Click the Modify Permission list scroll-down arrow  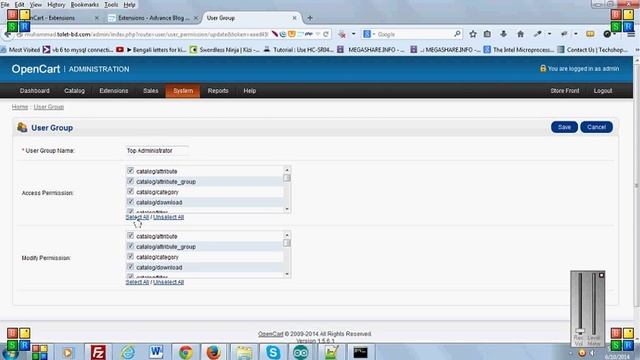point(287,274)
